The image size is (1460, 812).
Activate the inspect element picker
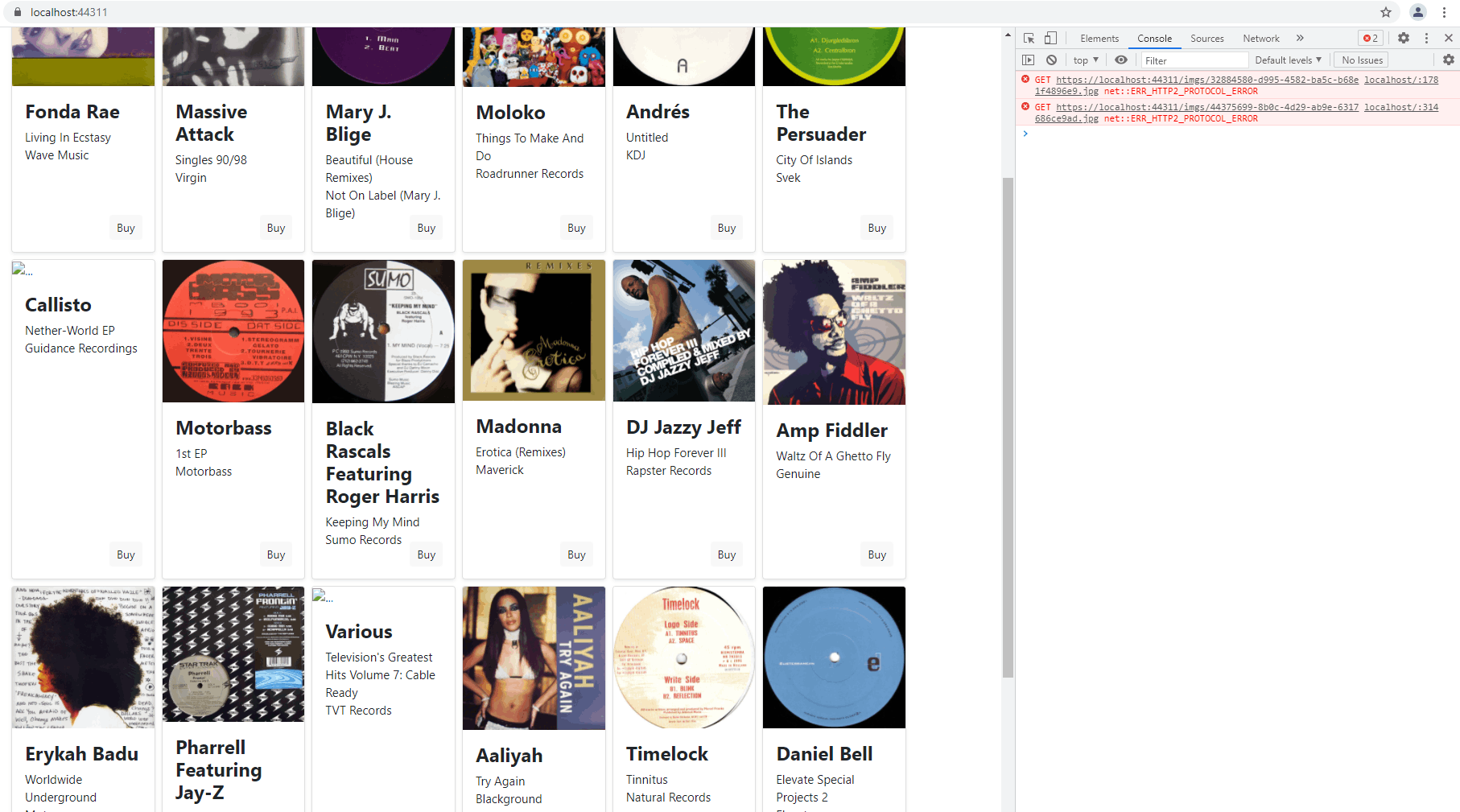(1029, 38)
